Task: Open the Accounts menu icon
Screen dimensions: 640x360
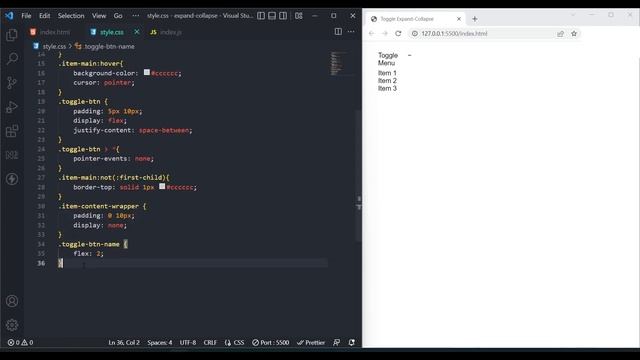Action: [12, 301]
